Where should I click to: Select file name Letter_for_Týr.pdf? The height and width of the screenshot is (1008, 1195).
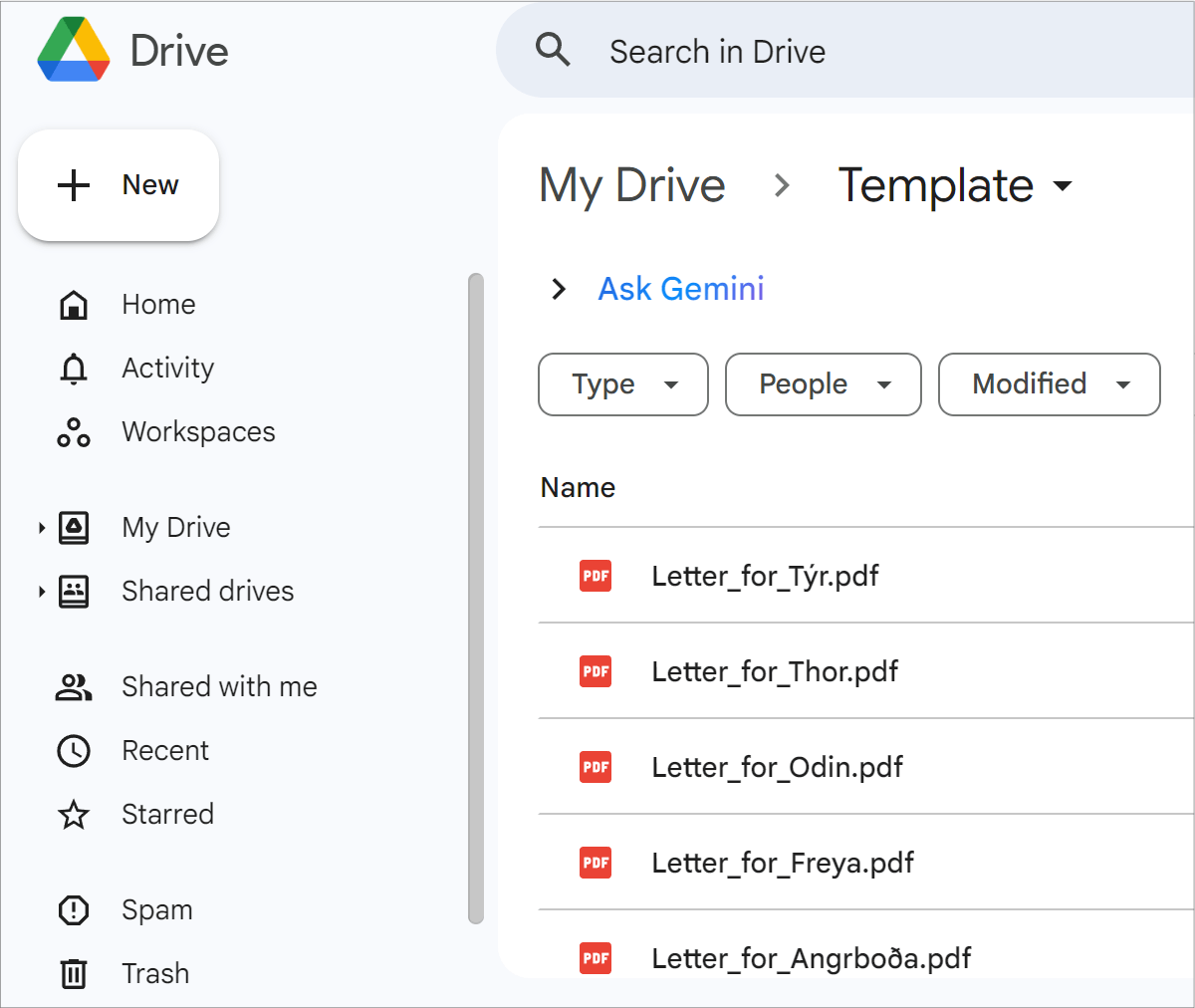(765, 576)
